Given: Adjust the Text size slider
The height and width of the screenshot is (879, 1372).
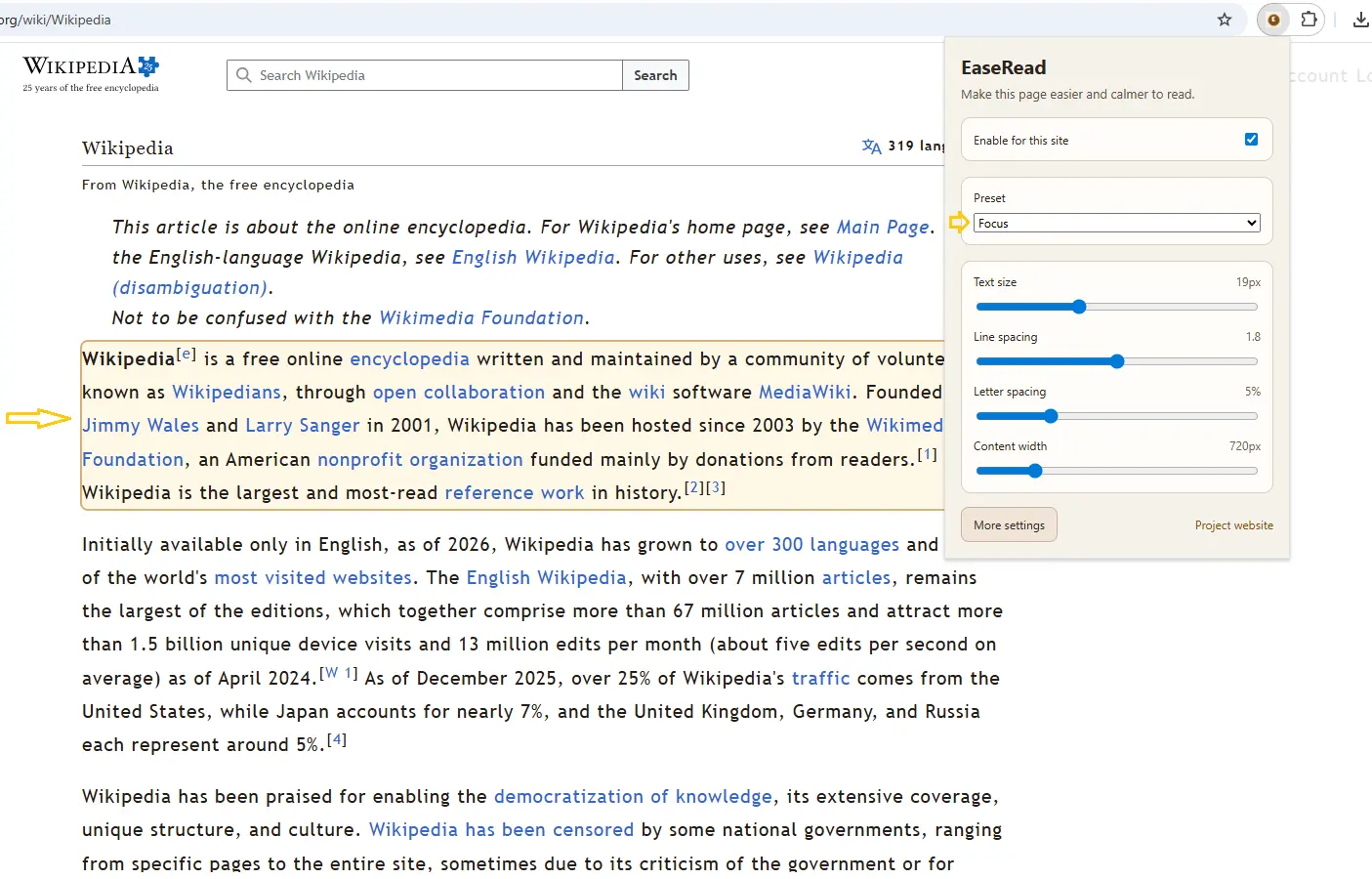Looking at the screenshot, I should point(1078,307).
